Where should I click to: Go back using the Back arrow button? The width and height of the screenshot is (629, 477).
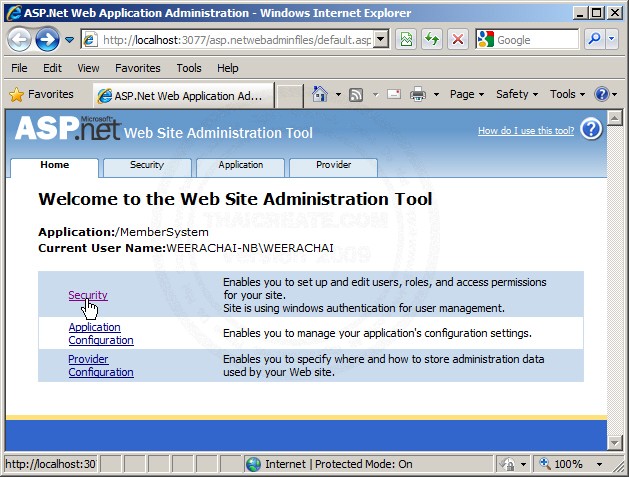pyautogui.click(x=19, y=39)
